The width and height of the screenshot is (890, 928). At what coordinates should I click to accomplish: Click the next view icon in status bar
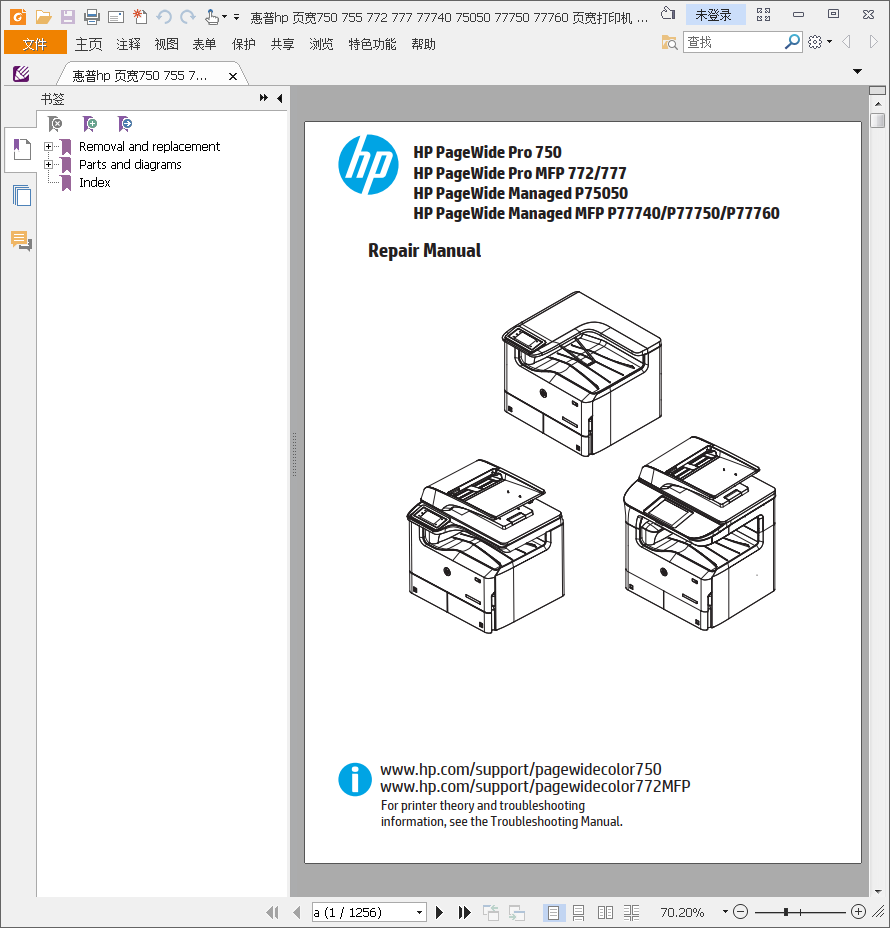coord(517,913)
